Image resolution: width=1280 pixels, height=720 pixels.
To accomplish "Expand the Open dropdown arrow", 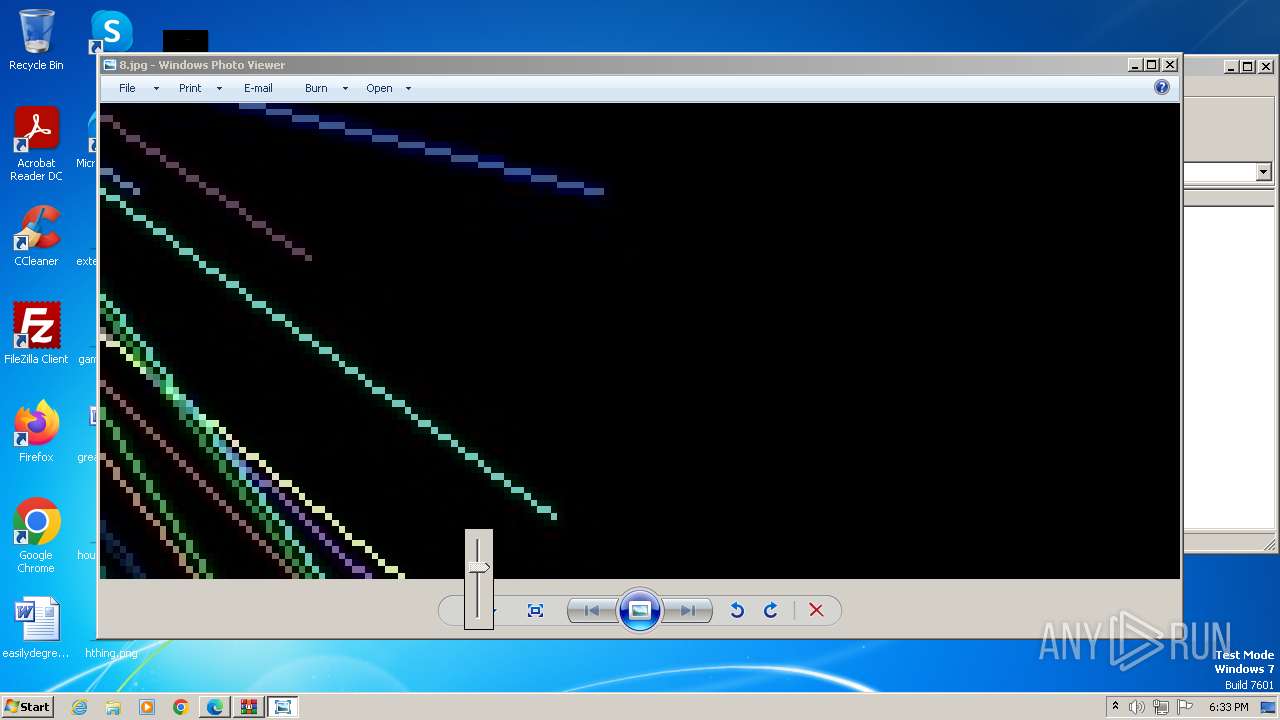I will coord(408,88).
